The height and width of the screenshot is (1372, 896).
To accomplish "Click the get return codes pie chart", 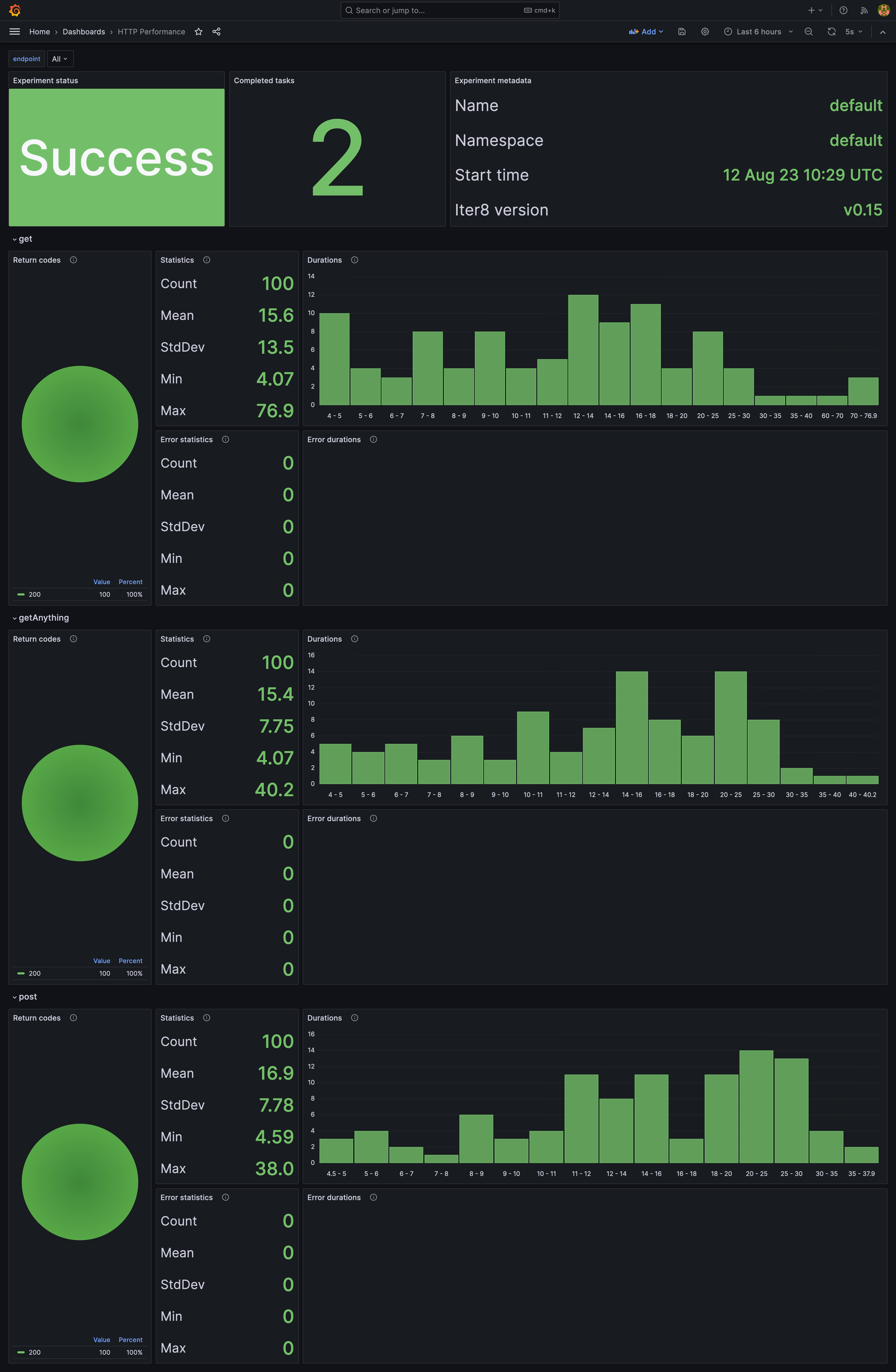I will (x=80, y=424).
